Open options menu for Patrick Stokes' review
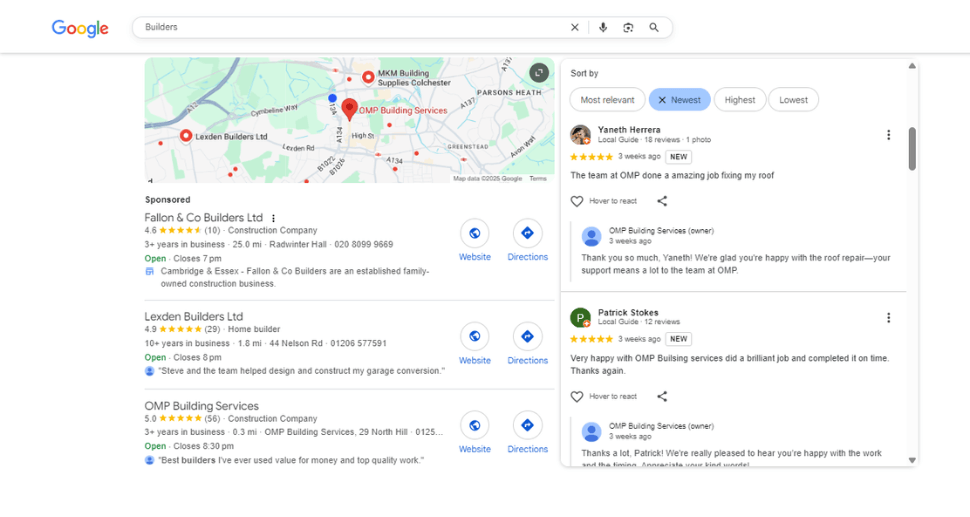This screenshot has height=517, width=970. [x=888, y=318]
